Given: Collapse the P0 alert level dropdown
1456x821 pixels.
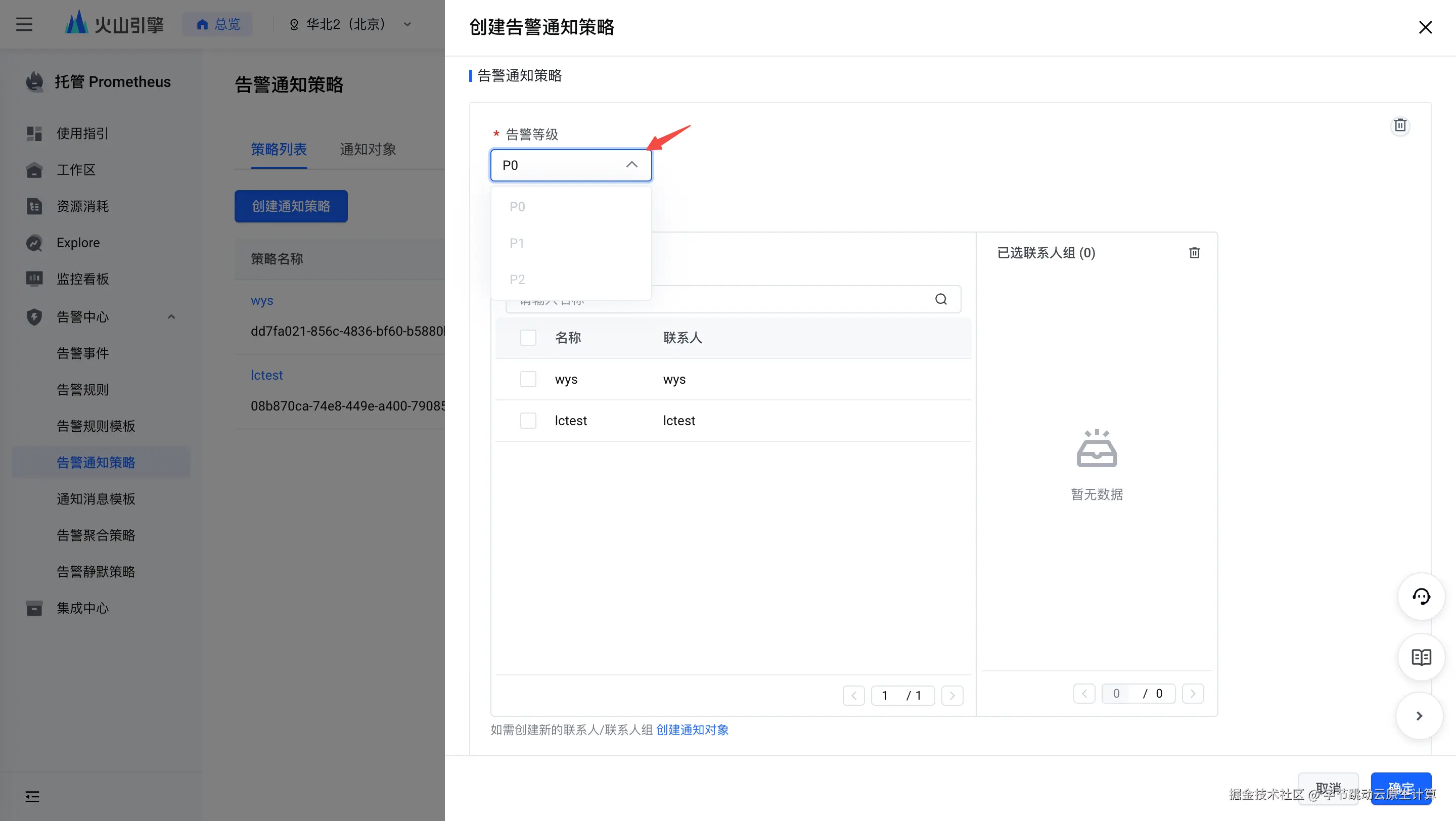Looking at the screenshot, I should click(x=631, y=165).
